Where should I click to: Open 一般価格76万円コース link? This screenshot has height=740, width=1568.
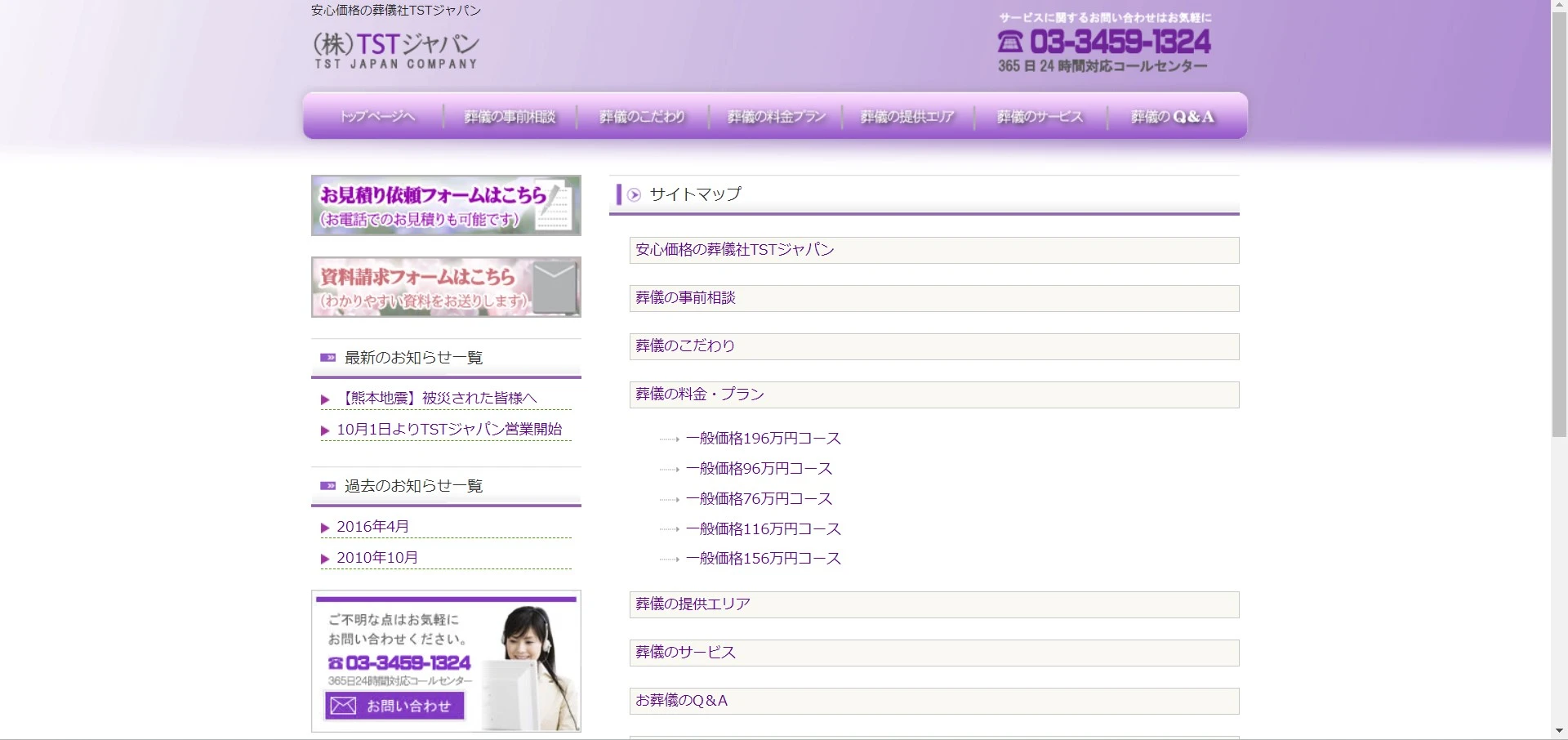[x=759, y=499]
